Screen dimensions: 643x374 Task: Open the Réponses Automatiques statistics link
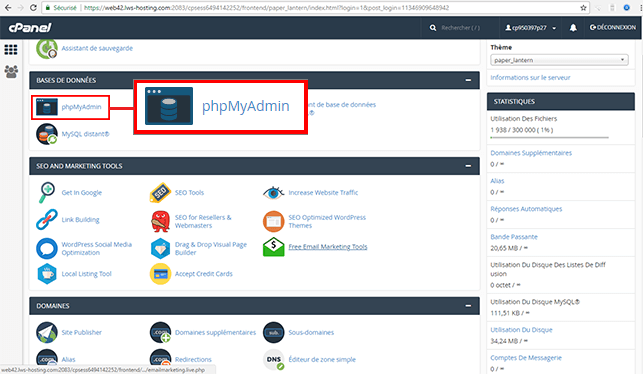pos(526,209)
